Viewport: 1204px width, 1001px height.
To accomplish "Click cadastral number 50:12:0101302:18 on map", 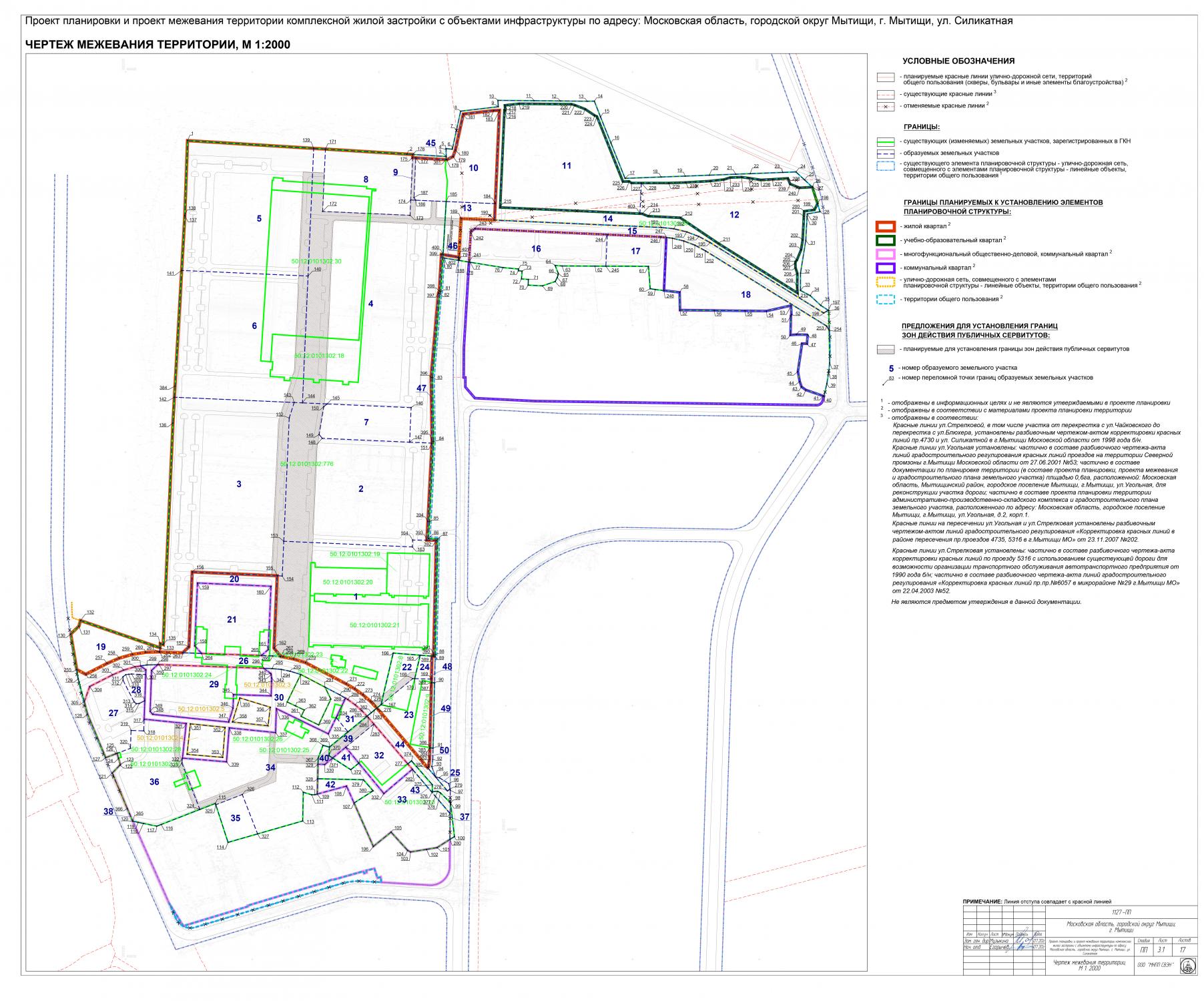I will pos(319,356).
